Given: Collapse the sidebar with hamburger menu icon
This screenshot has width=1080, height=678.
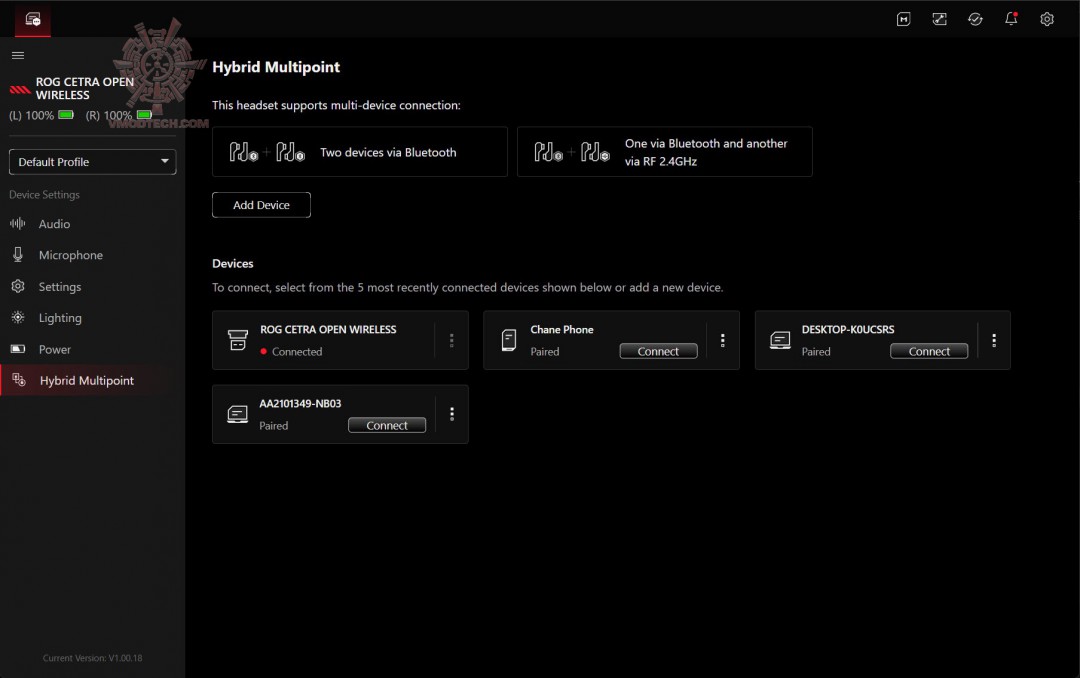Looking at the screenshot, I should 18,55.
